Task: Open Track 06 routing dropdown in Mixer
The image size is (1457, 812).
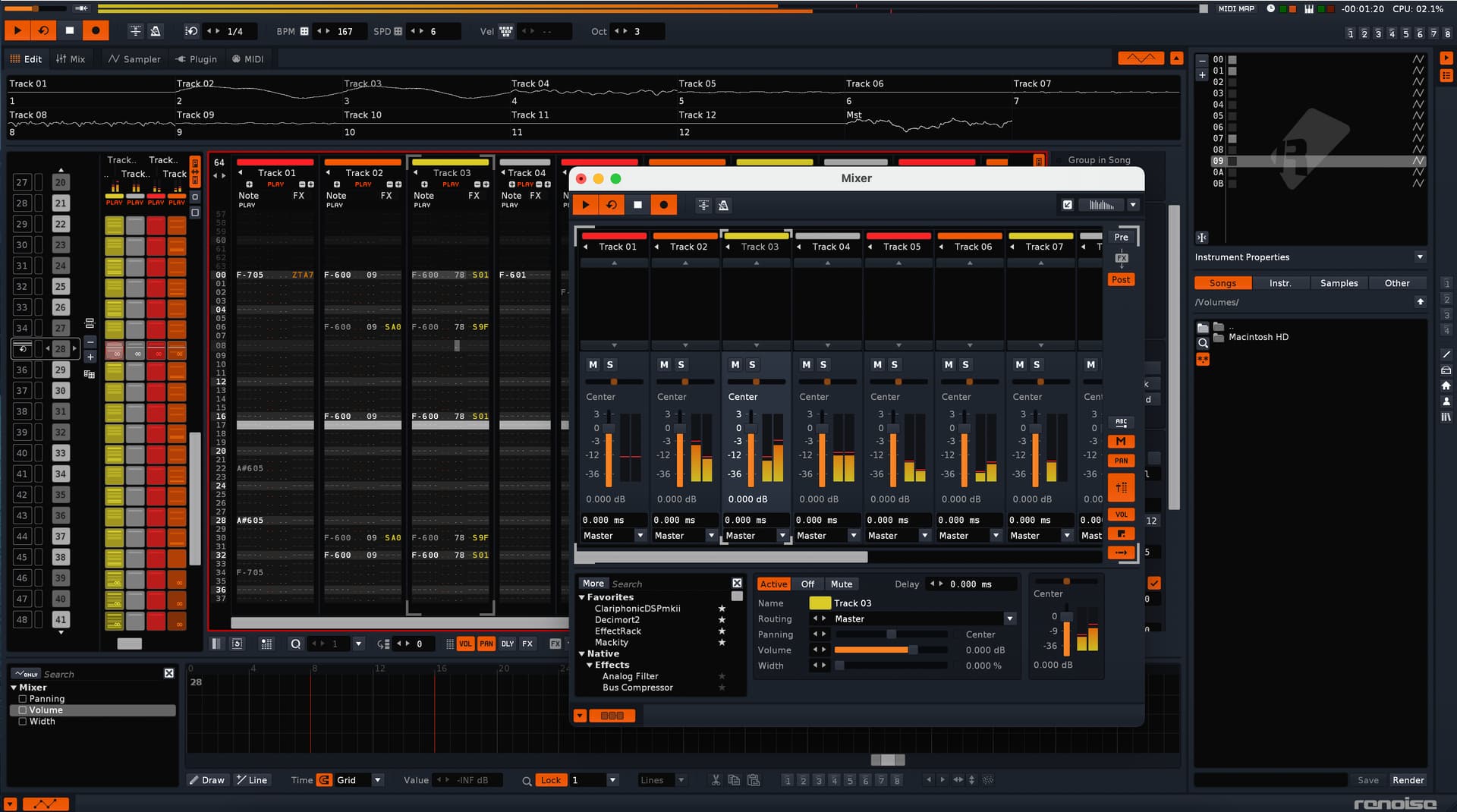Action: tap(969, 536)
